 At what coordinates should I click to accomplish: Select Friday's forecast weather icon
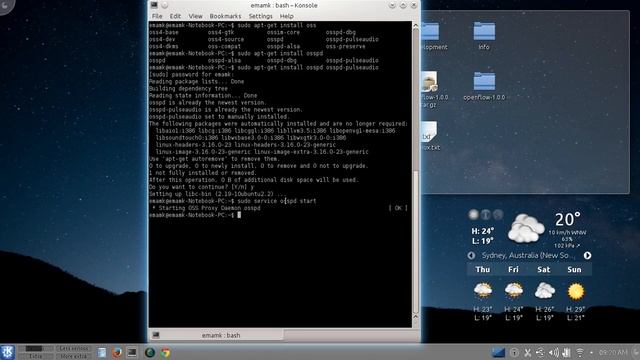(x=514, y=291)
